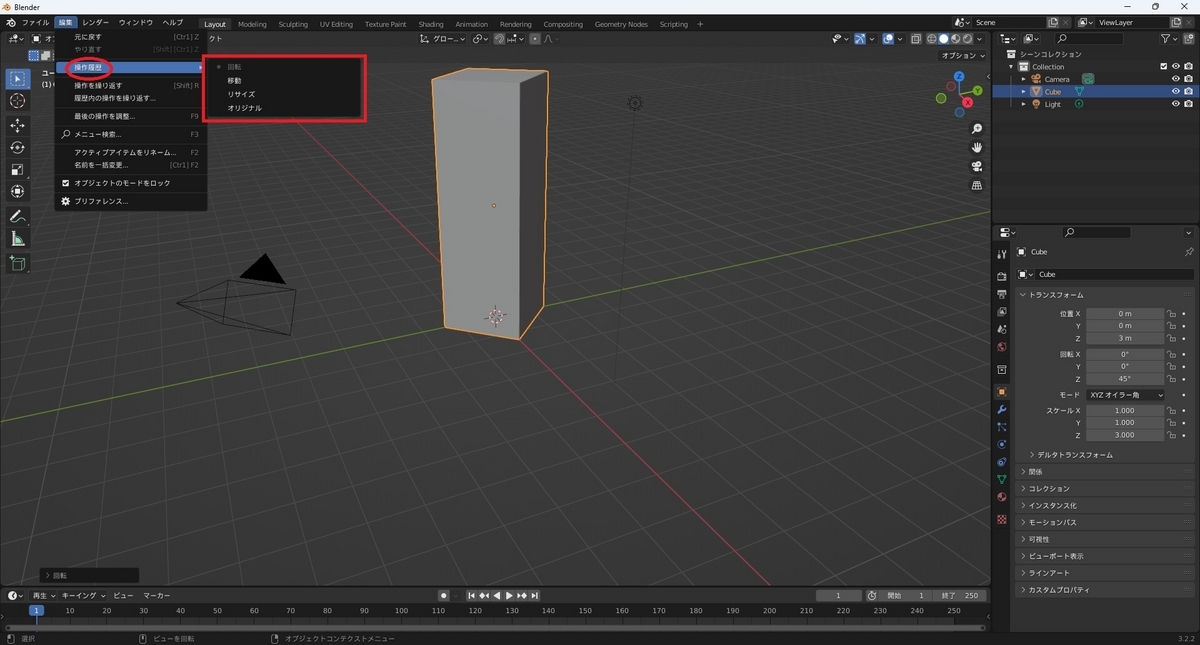Screen dimensions: 1200x645
Task: Choose 元に戻す from edit menu
Action: pyautogui.click(x=130, y=37)
